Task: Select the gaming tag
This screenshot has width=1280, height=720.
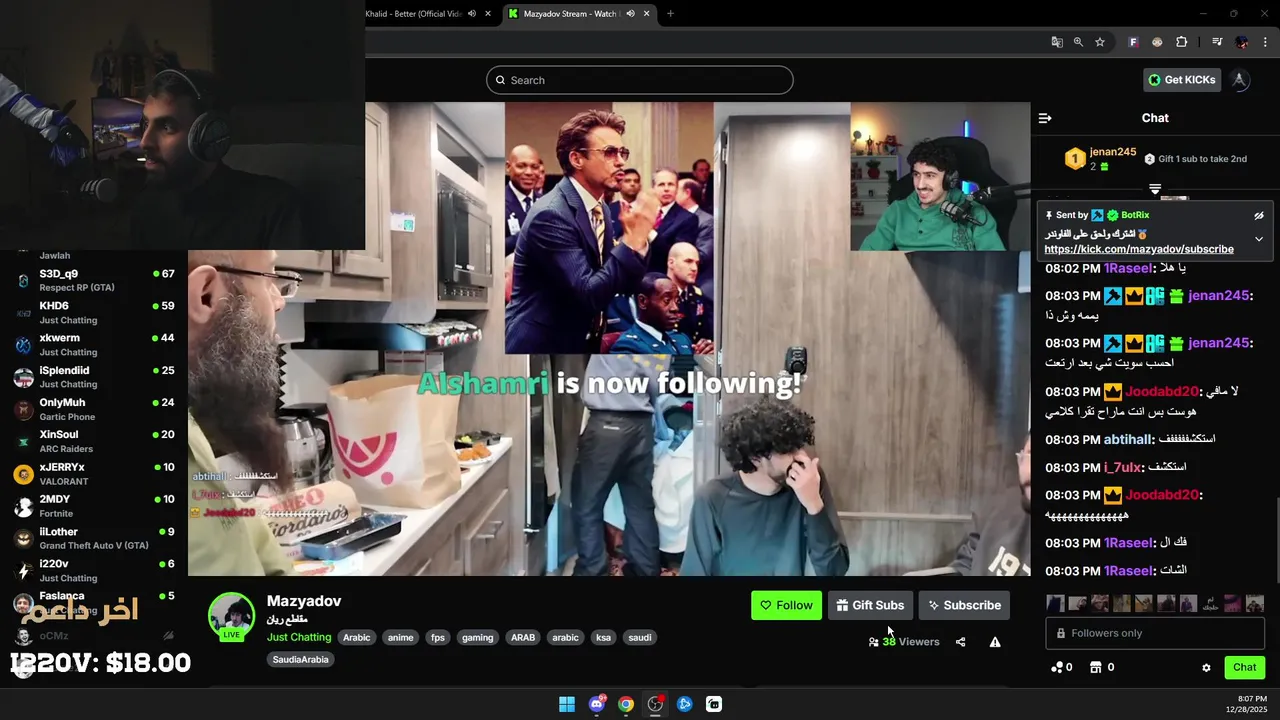Action: 477,637
